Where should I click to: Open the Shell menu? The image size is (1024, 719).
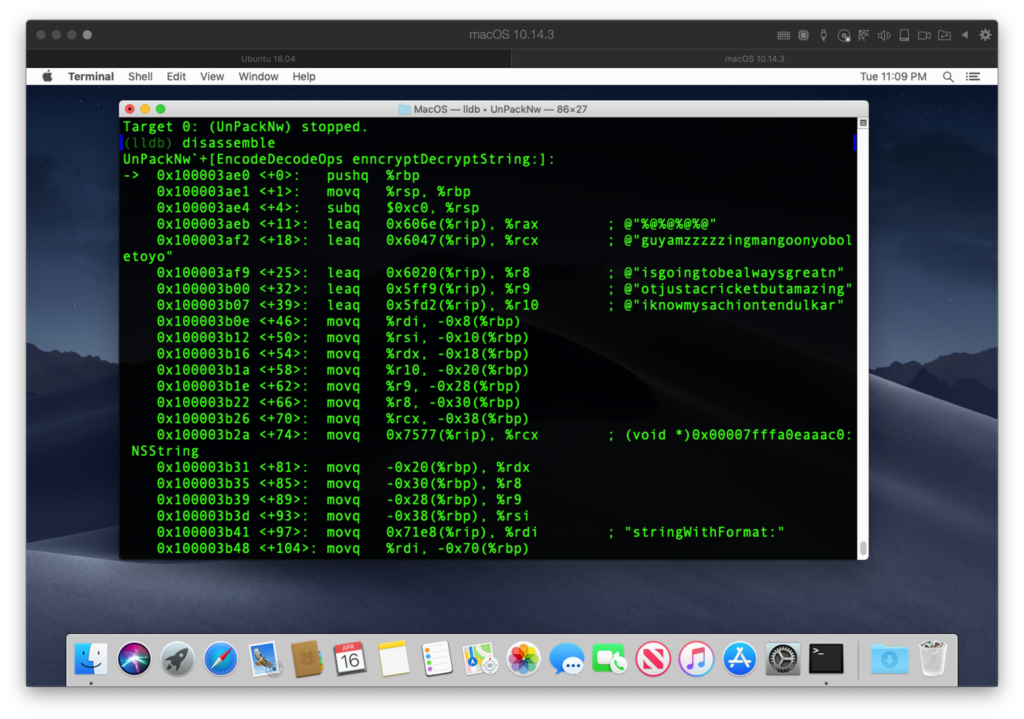pyautogui.click(x=140, y=76)
